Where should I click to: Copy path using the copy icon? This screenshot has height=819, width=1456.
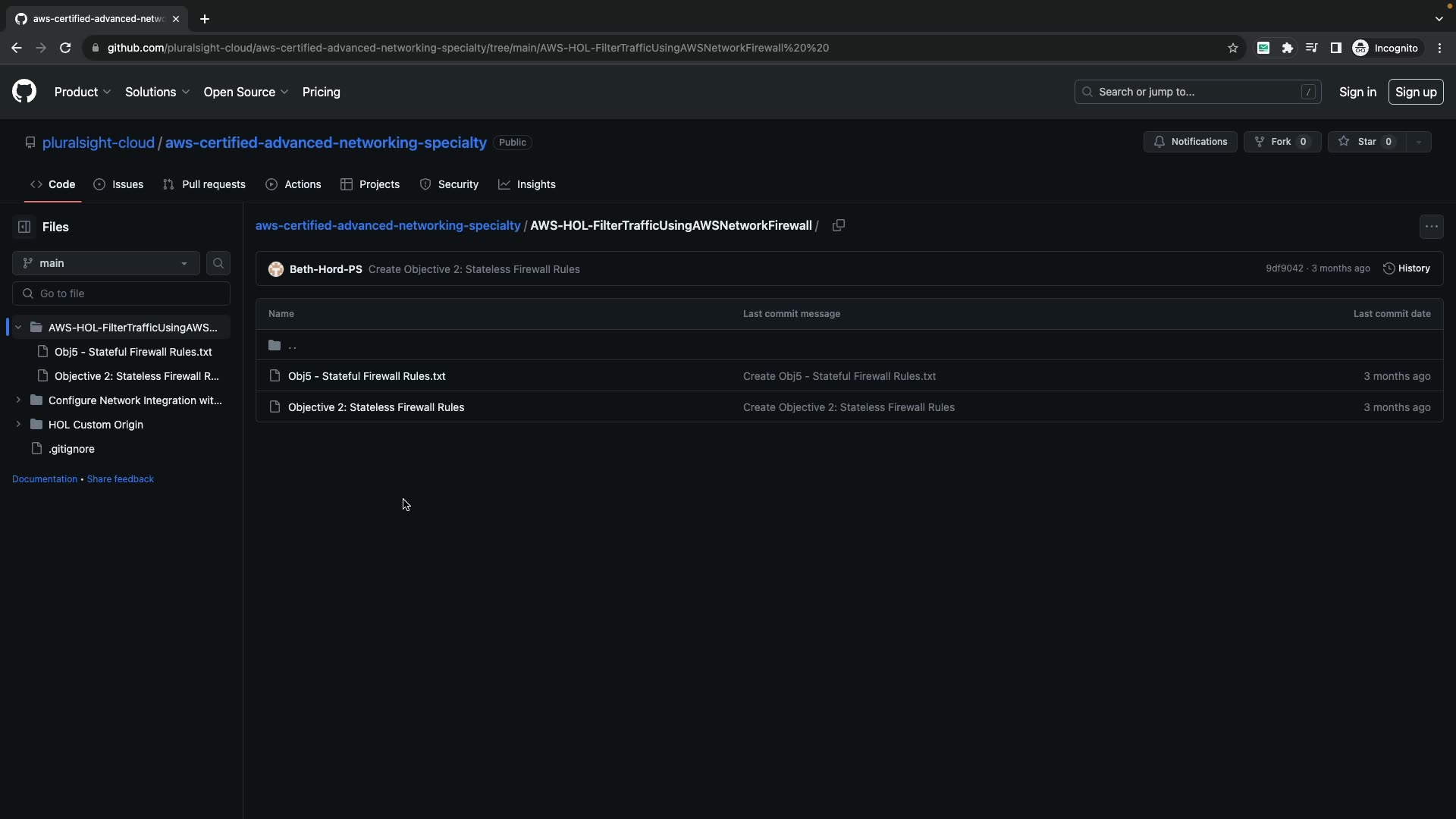(x=838, y=226)
